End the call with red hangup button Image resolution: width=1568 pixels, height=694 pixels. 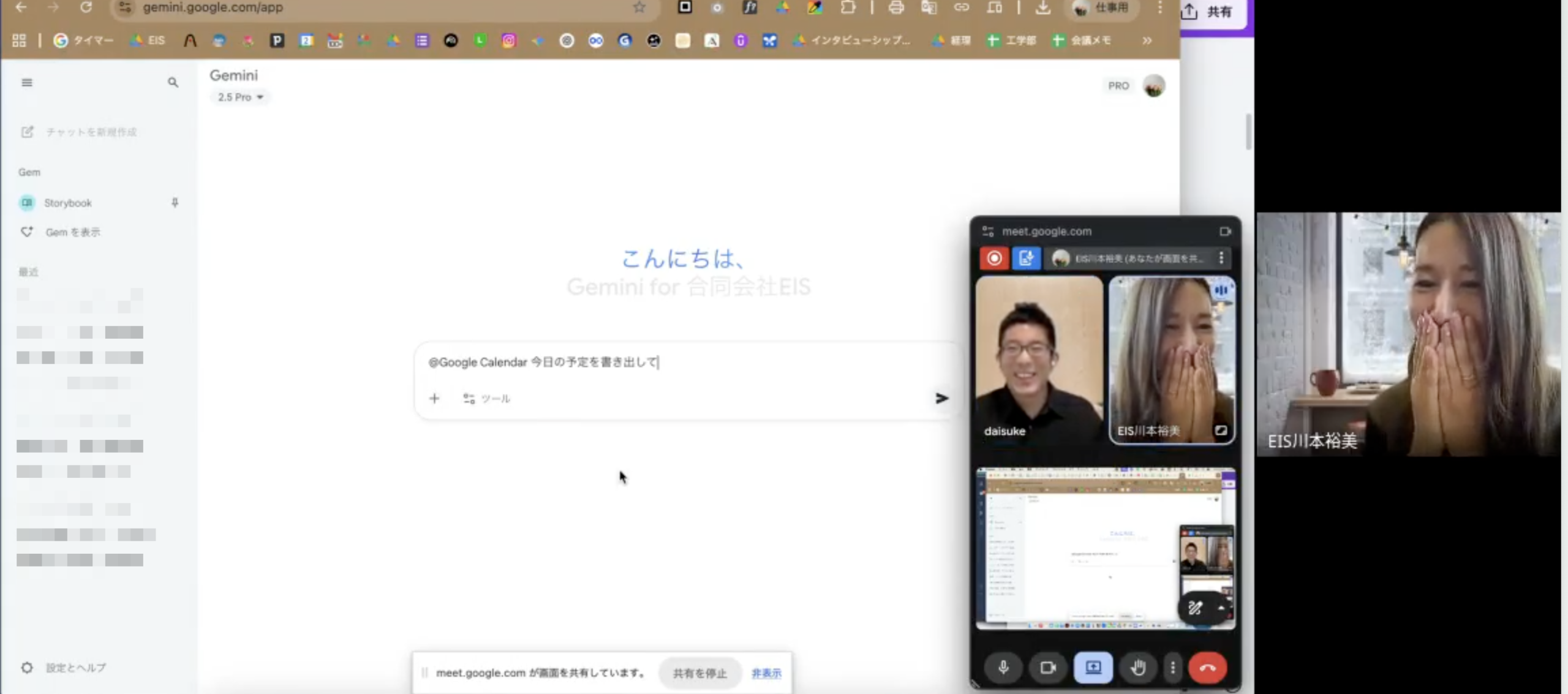pyautogui.click(x=1207, y=667)
